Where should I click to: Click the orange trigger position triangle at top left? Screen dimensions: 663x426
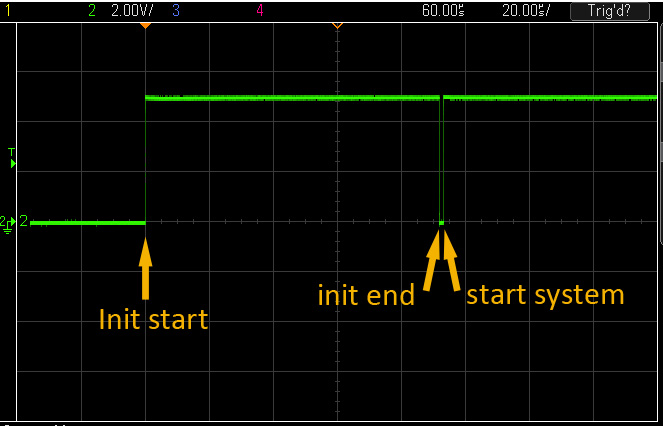146,24
